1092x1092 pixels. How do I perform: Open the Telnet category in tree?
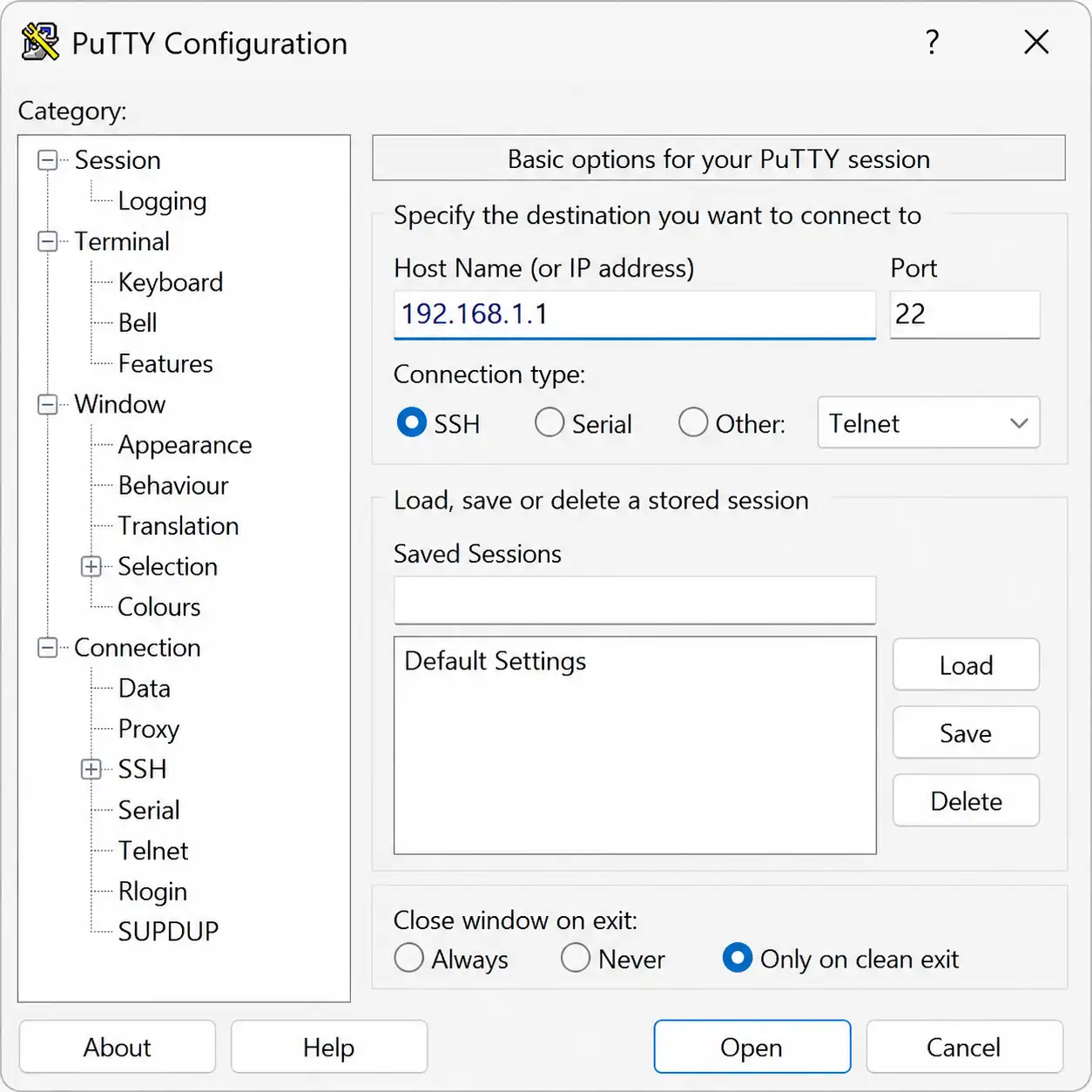(153, 851)
